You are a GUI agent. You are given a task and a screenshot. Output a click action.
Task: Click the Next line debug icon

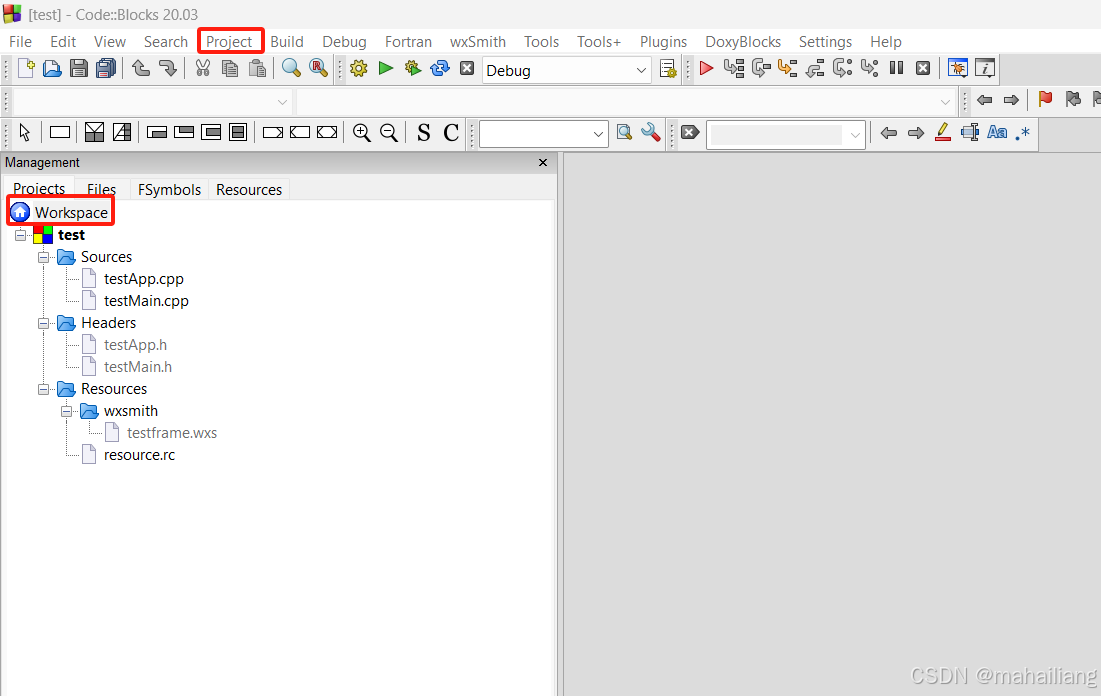pyautogui.click(x=761, y=68)
